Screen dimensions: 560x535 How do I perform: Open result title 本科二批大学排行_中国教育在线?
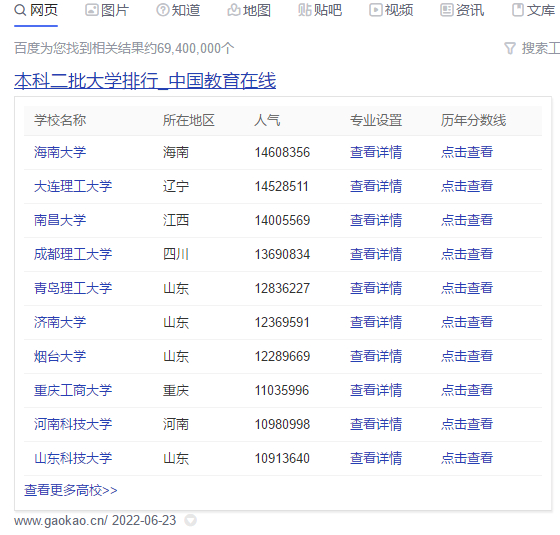click(x=145, y=81)
